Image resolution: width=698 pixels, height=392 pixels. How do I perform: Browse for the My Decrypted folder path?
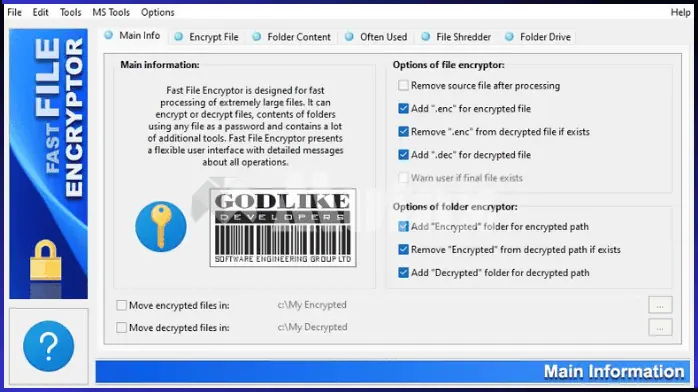click(x=660, y=327)
